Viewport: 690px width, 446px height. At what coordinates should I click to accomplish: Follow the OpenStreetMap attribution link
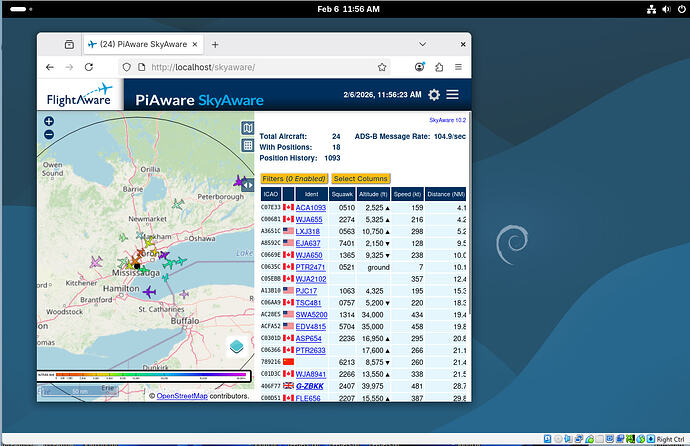click(182, 396)
